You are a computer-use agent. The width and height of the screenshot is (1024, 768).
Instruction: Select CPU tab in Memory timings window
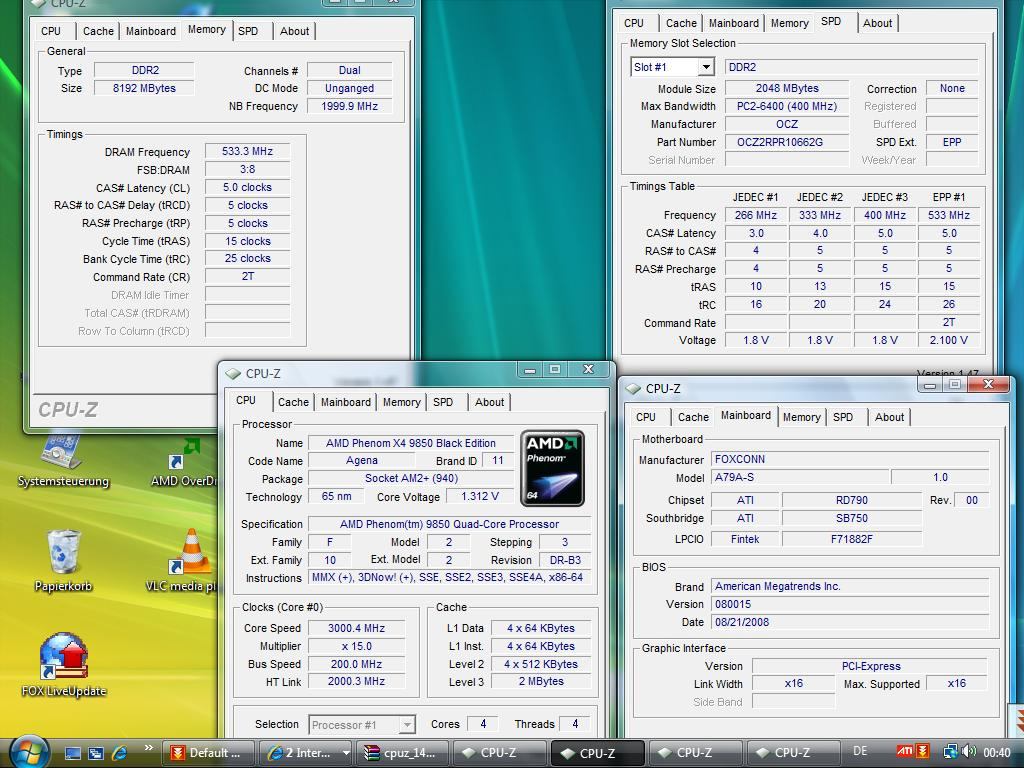(x=50, y=31)
